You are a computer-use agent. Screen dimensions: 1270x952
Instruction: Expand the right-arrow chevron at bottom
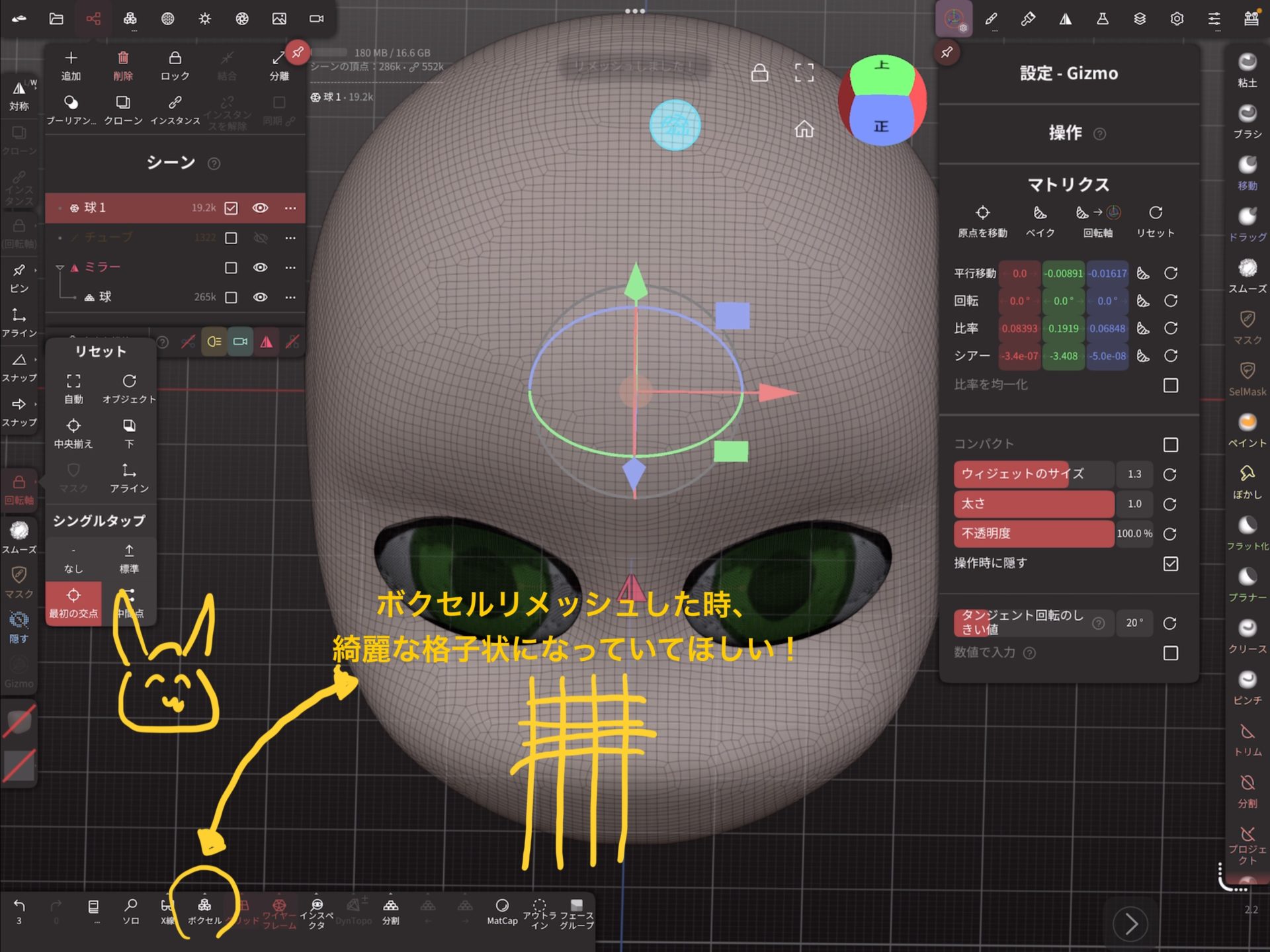[x=1130, y=924]
